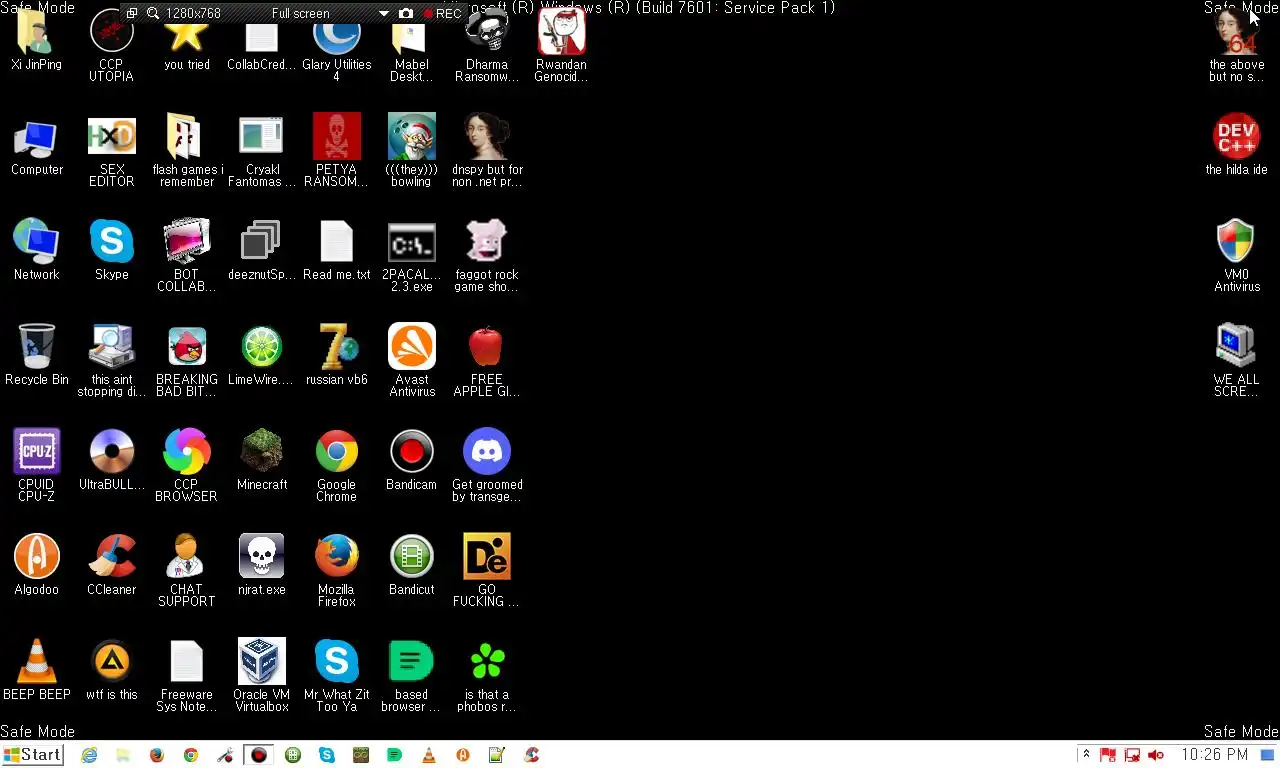Click the 10:26 PM clock
This screenshot has height=768, width=1280.
click(x=1214, y=755)
